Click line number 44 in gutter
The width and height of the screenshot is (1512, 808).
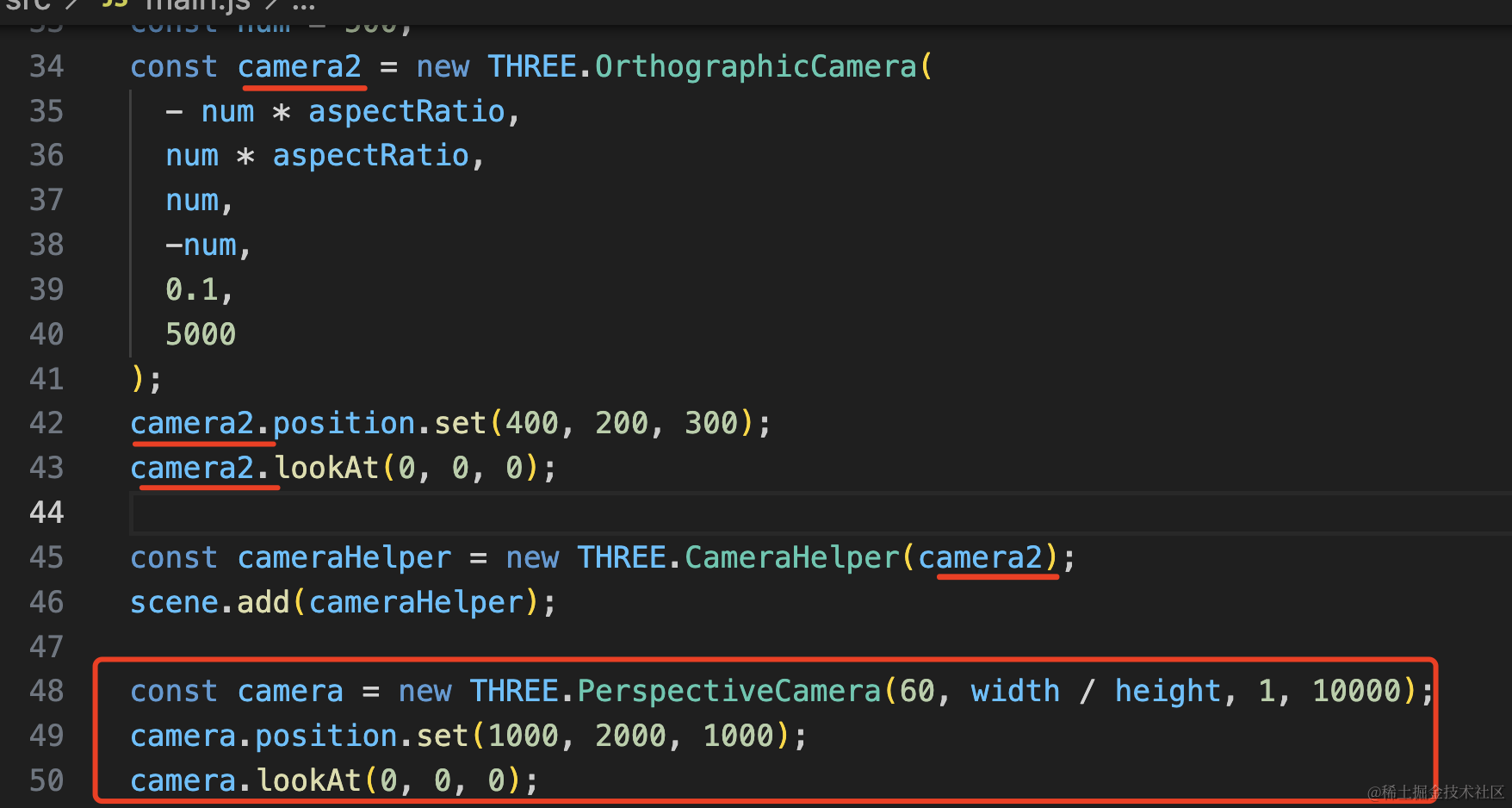[46, 513]
